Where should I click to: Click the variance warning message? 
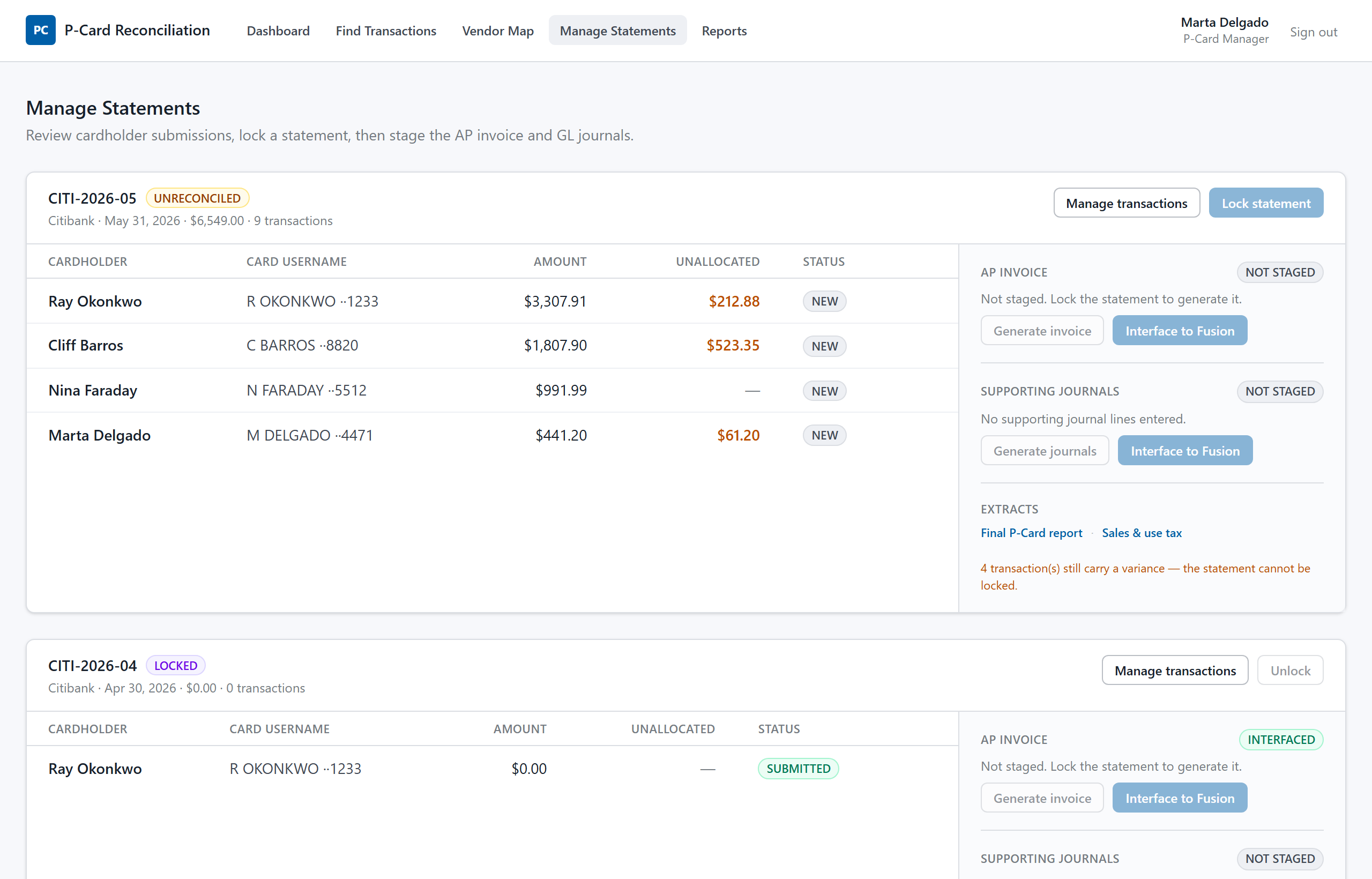point(1145,577)
